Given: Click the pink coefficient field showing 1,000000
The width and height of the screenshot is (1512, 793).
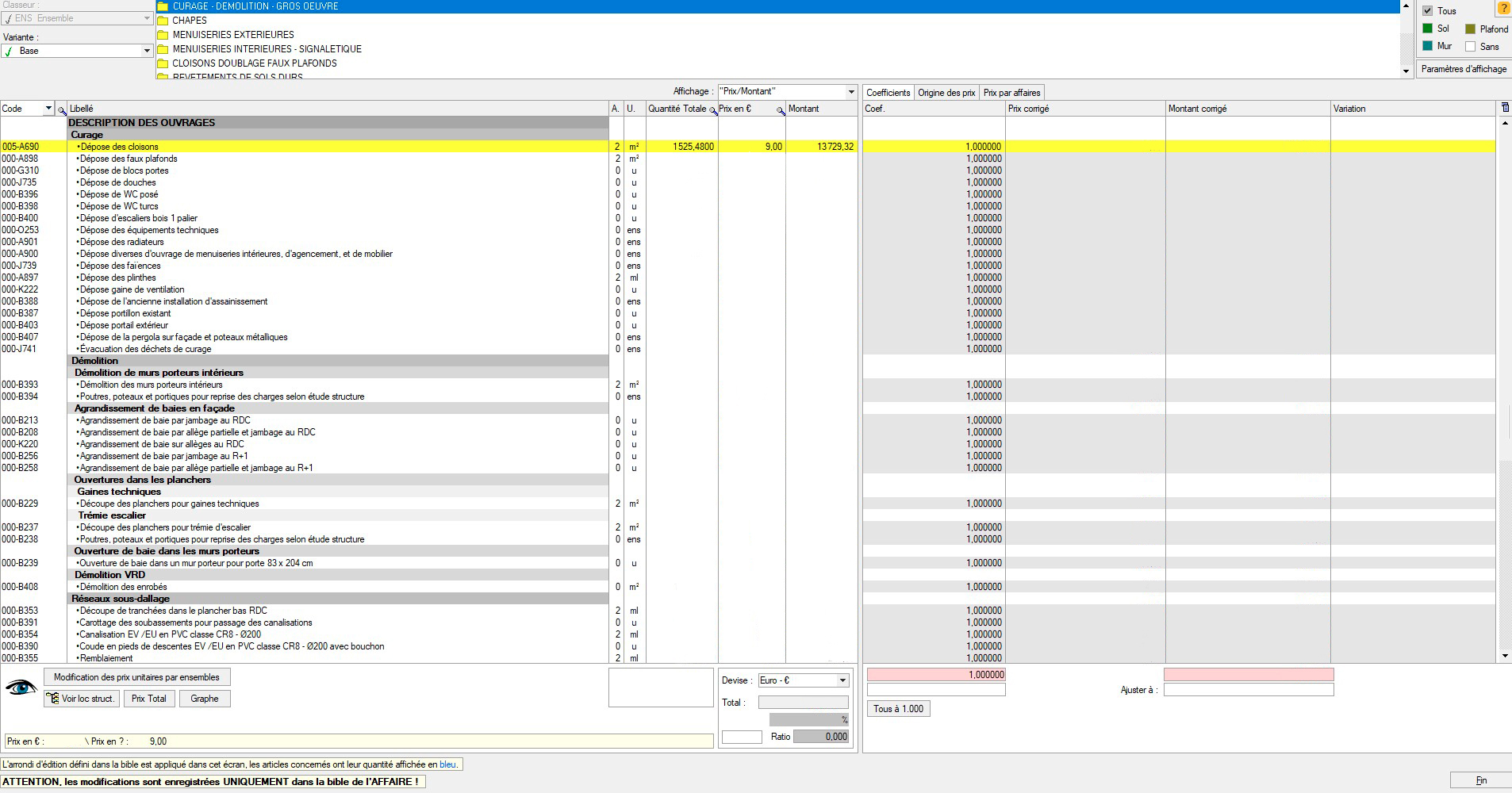Looking at the screenshot, I should click(x=936, y=675).
